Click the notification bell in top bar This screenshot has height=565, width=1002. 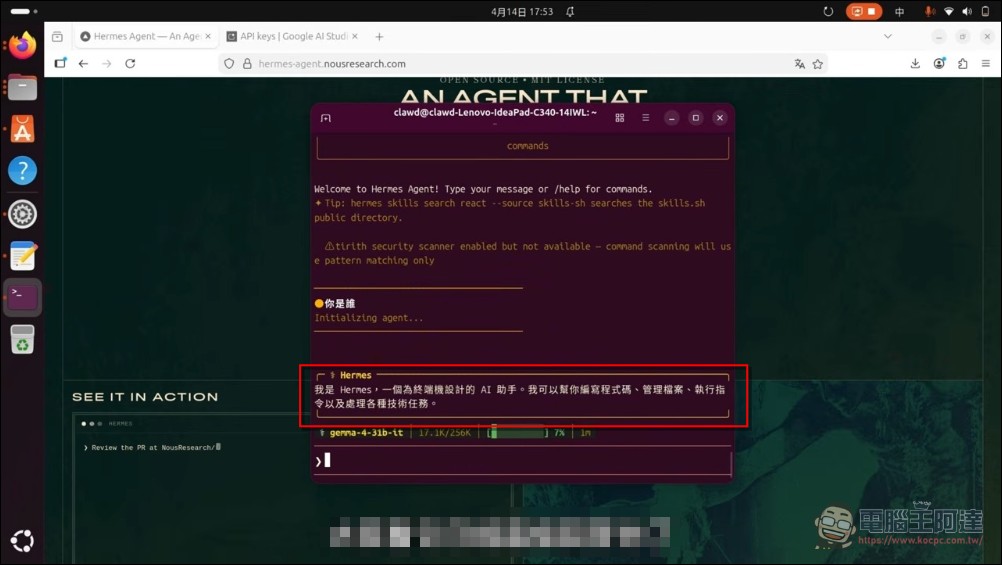569,12
